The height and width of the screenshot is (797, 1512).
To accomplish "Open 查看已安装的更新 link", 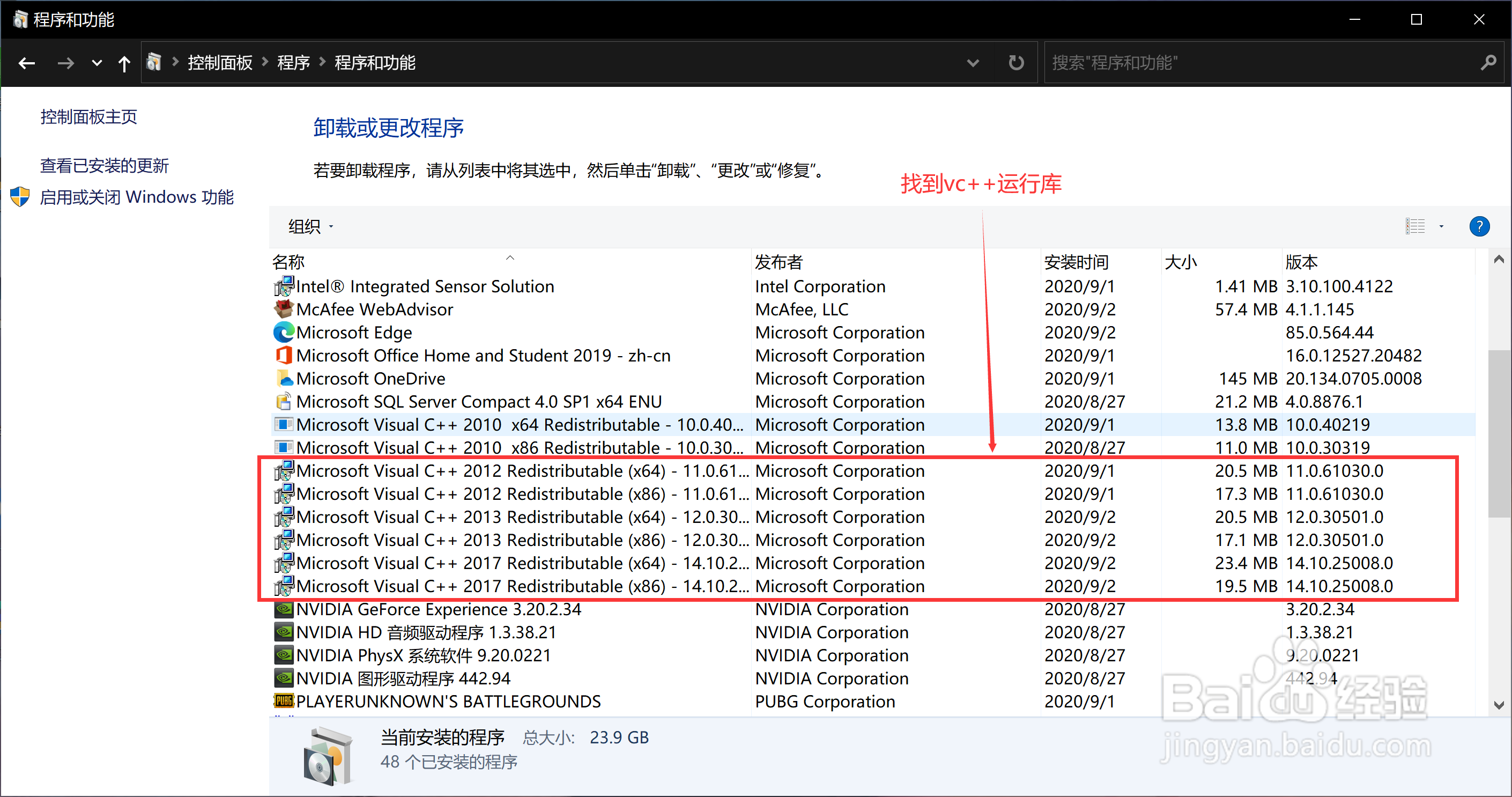I will 104,165.
